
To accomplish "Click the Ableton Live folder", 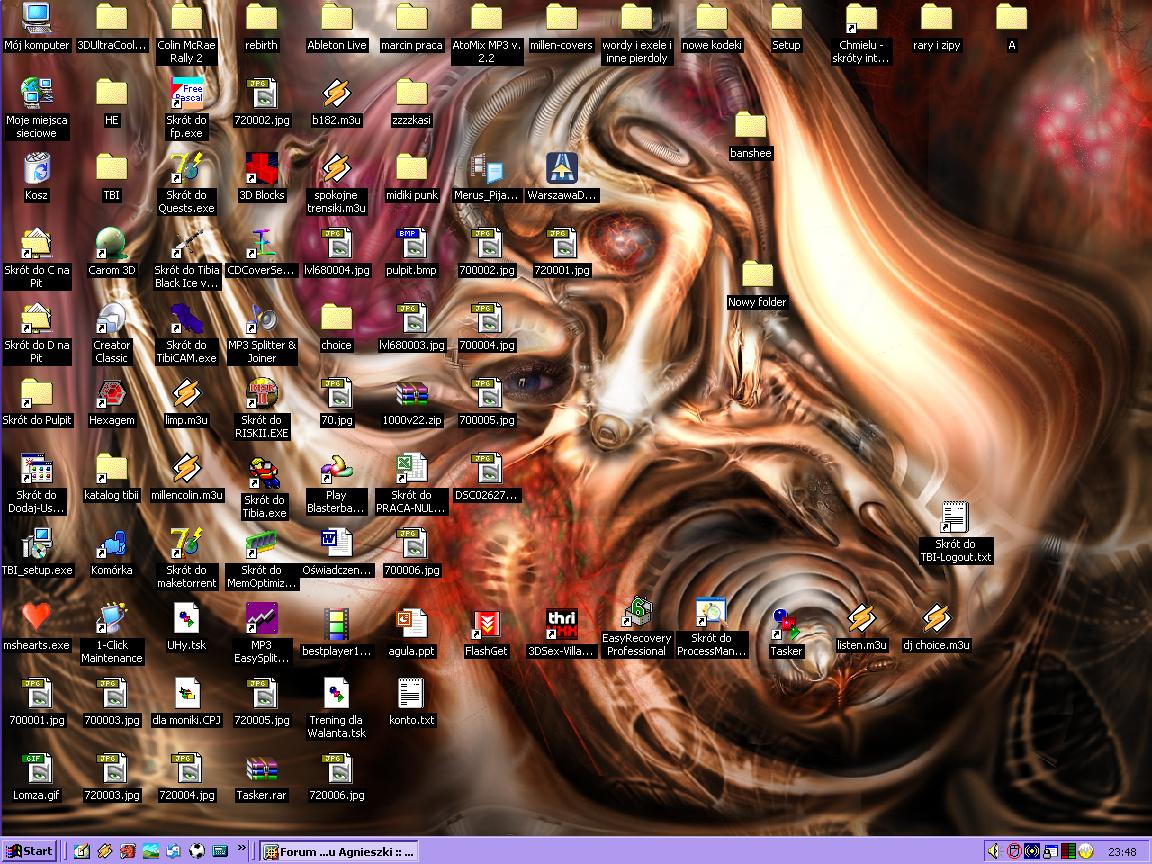I will click(x=336, y=19).
